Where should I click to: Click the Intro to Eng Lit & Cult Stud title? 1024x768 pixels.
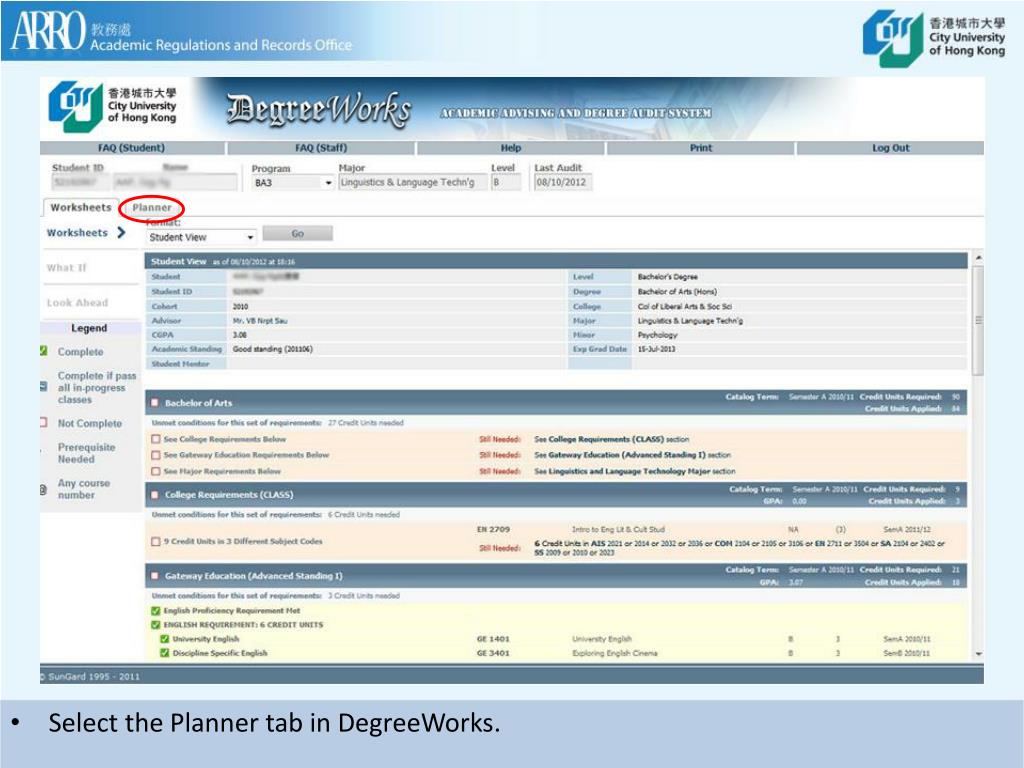618,530
